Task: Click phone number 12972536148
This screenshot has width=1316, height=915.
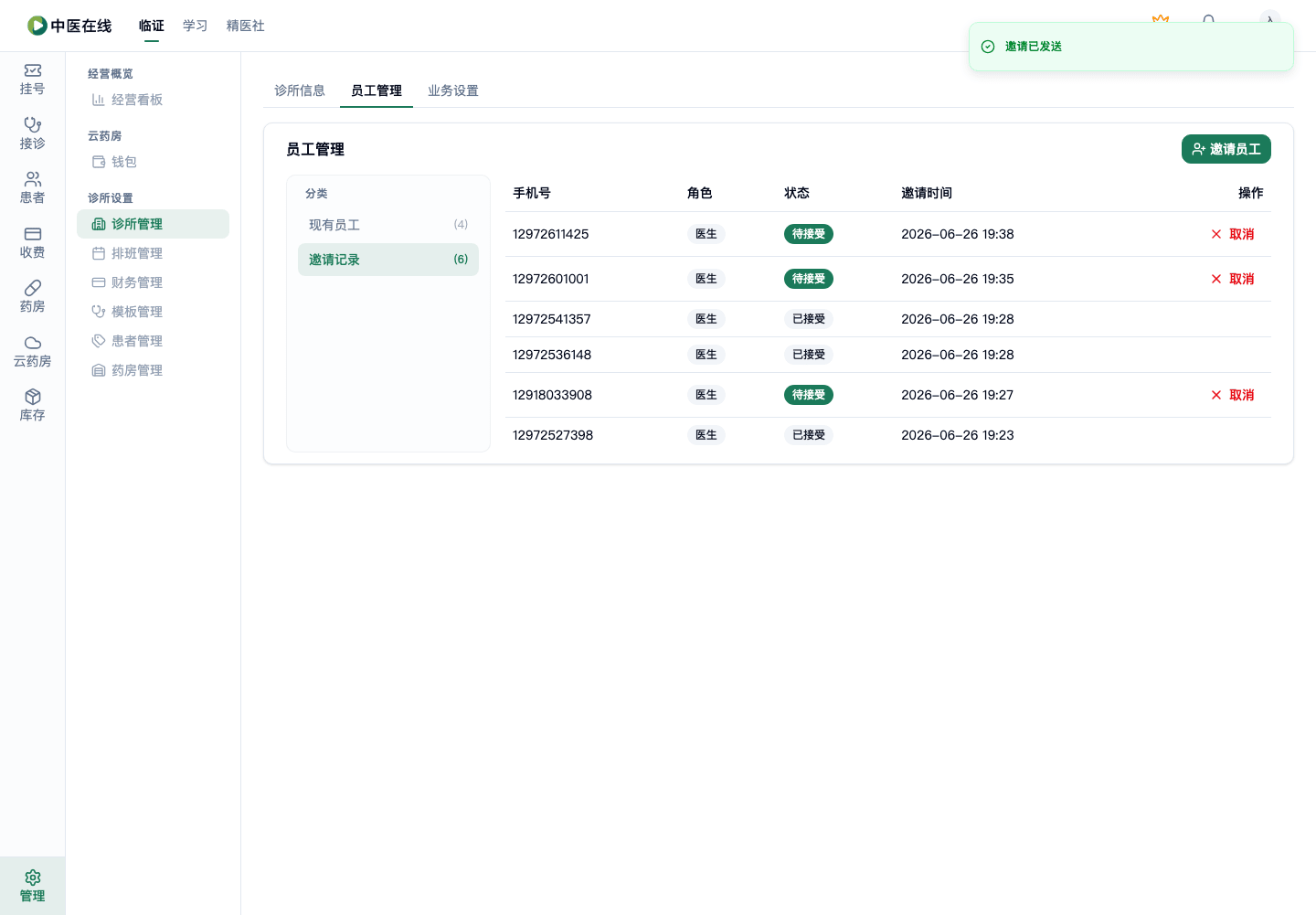Action: coord(552,355)
